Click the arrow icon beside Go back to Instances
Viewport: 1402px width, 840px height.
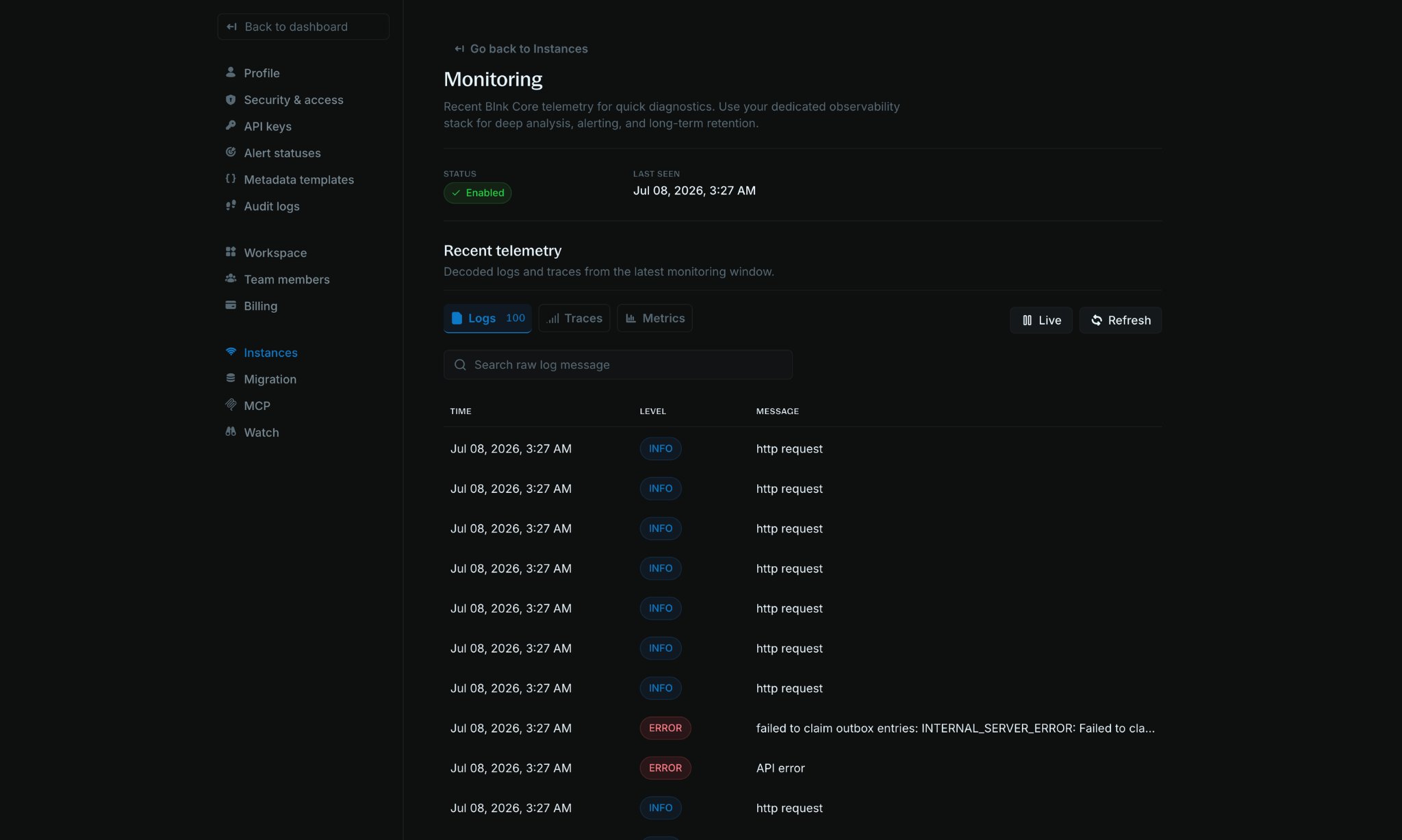[x=459, y=49]
